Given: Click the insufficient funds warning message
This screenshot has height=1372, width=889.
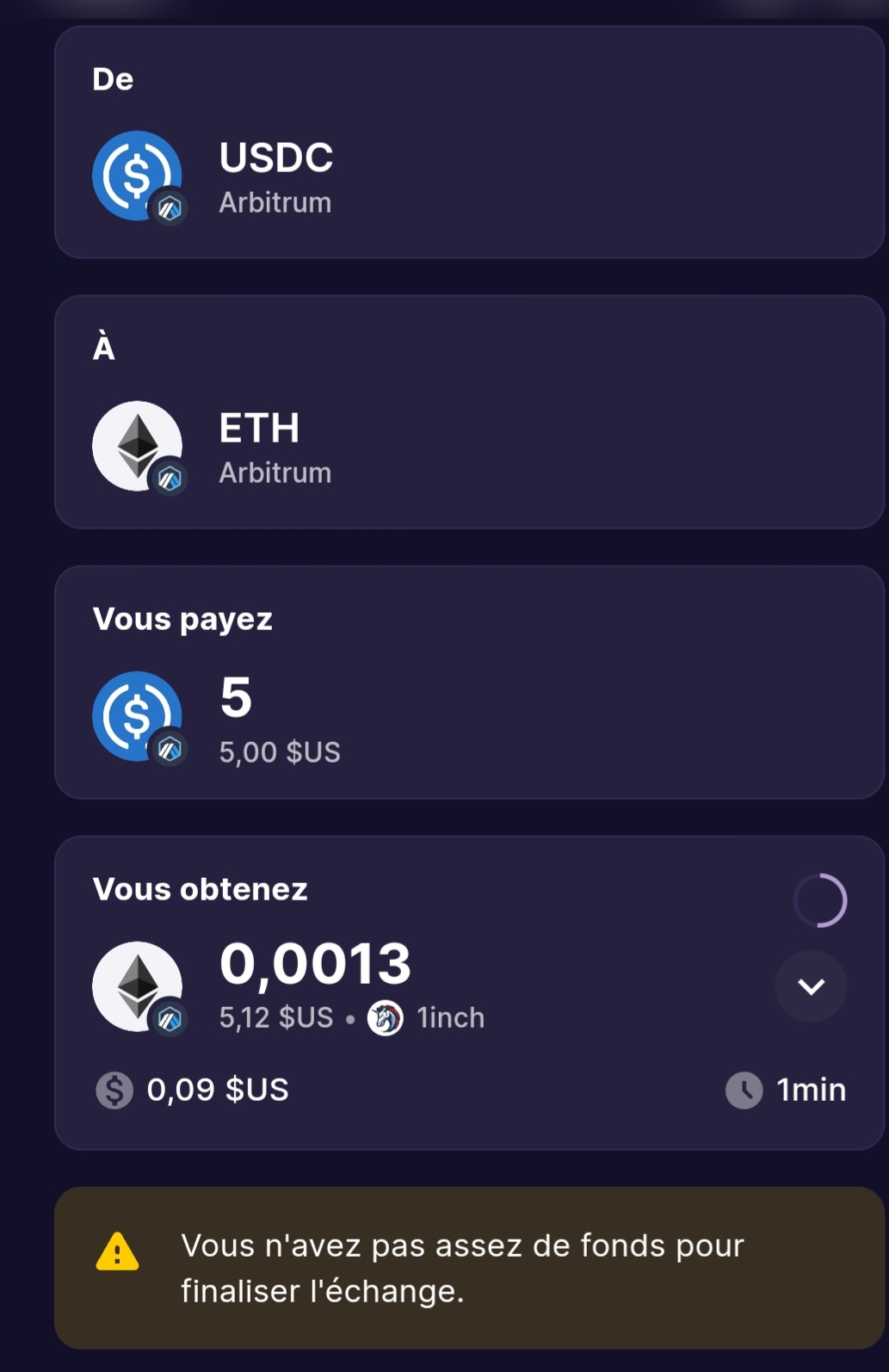Looking at the screenshot, I should click(x=462, y=1268).
